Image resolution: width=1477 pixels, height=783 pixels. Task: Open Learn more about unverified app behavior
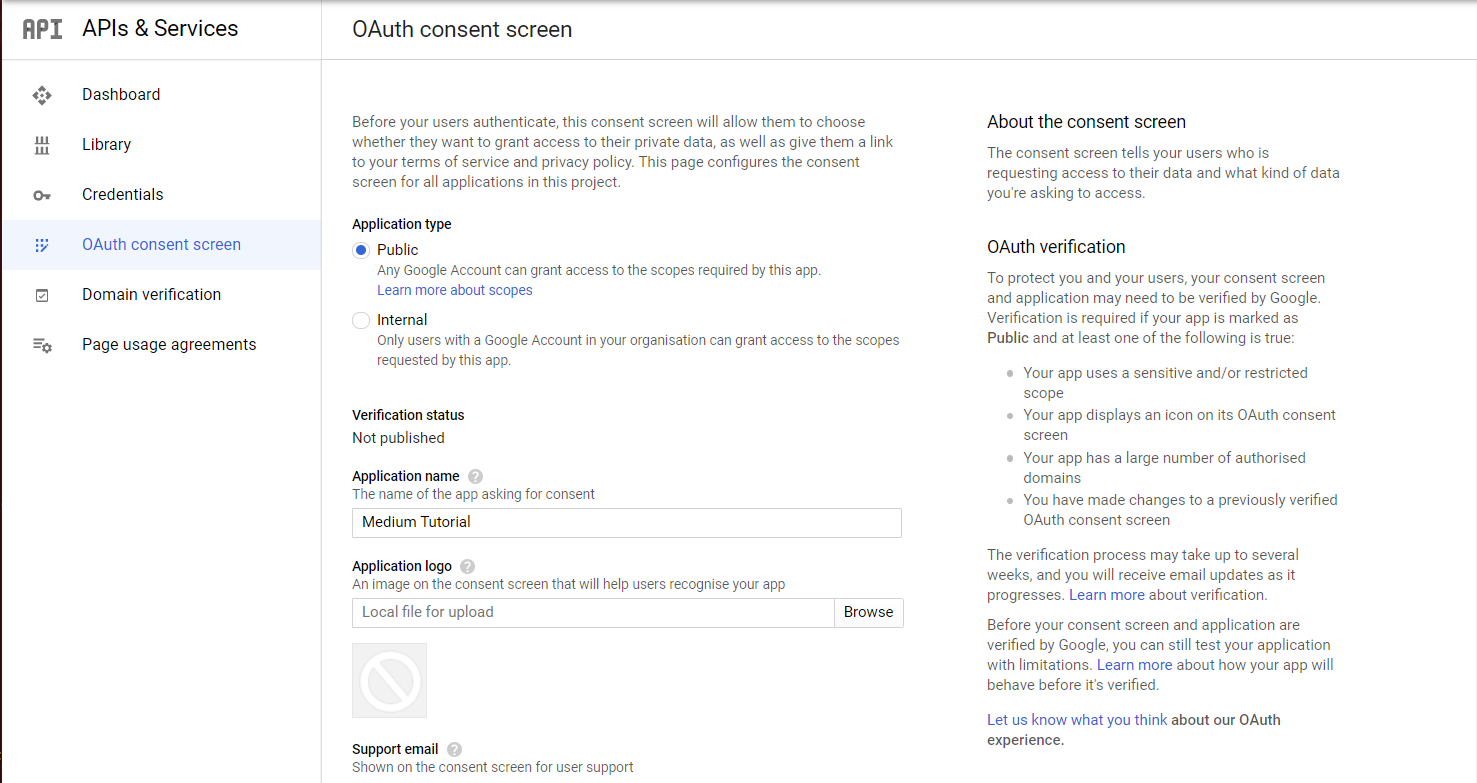pyautogui.click(x=1134, y=665)
